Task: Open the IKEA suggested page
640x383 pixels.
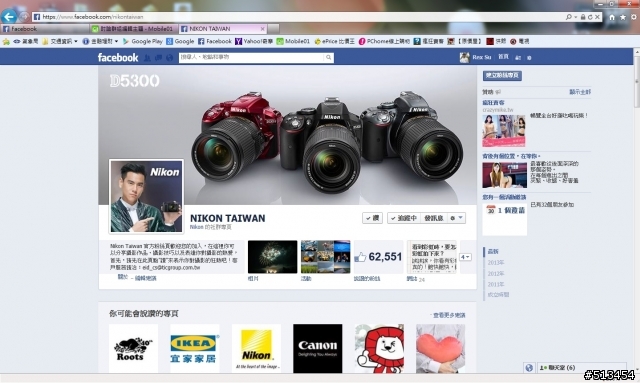Action: pos(195,349)
